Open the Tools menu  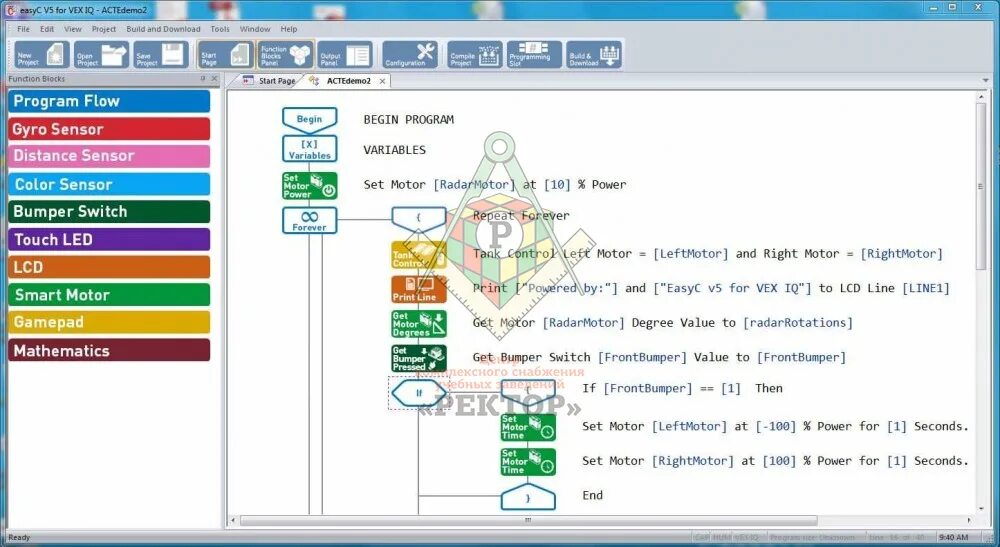[220, 29]
